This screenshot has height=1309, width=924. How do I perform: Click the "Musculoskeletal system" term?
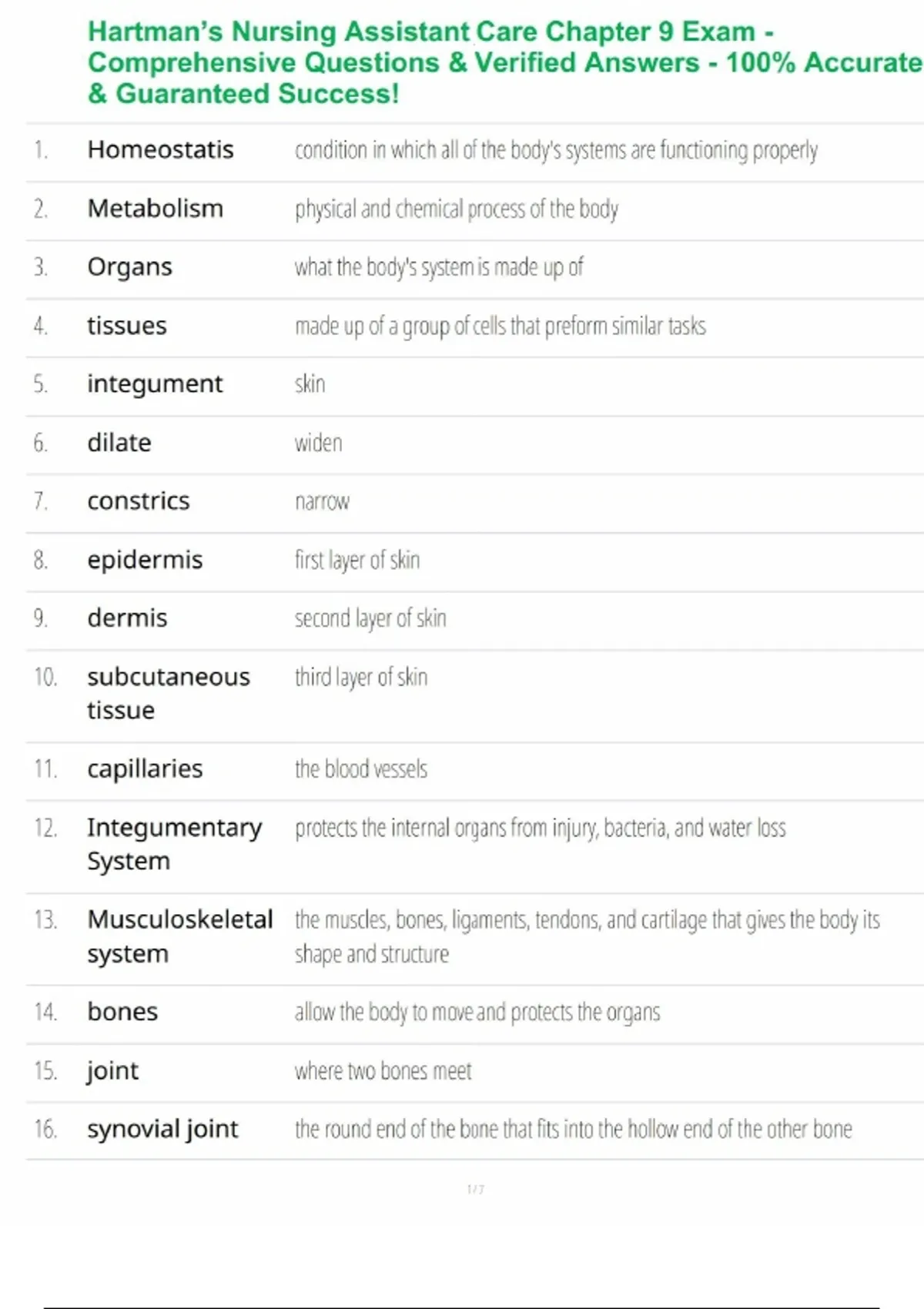179,936
